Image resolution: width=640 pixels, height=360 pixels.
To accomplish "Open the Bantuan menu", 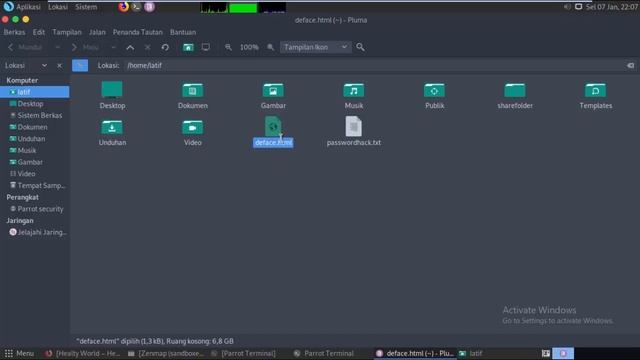I will (183, 32).
